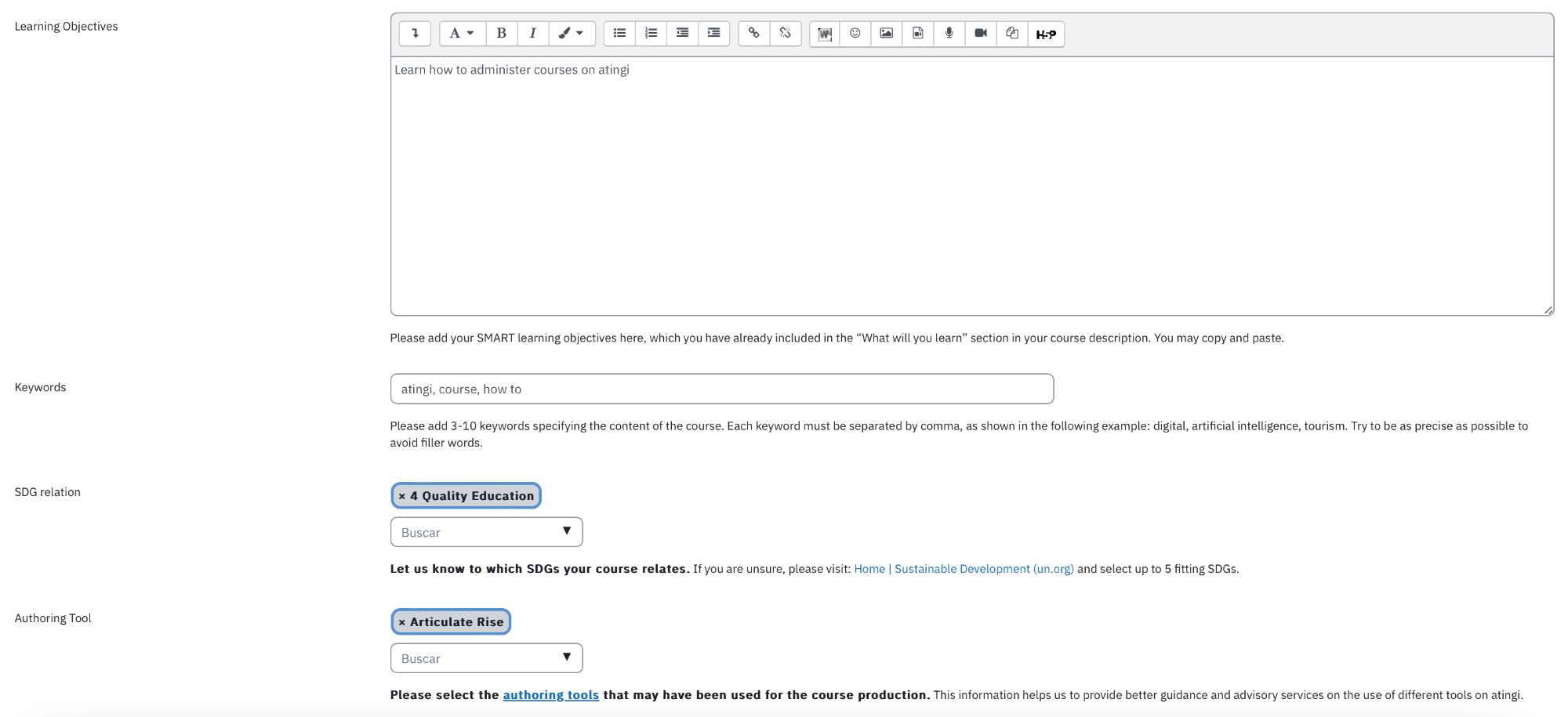Outdent the selected text
Screen dimensions: 1568x717
pos(682,34)
